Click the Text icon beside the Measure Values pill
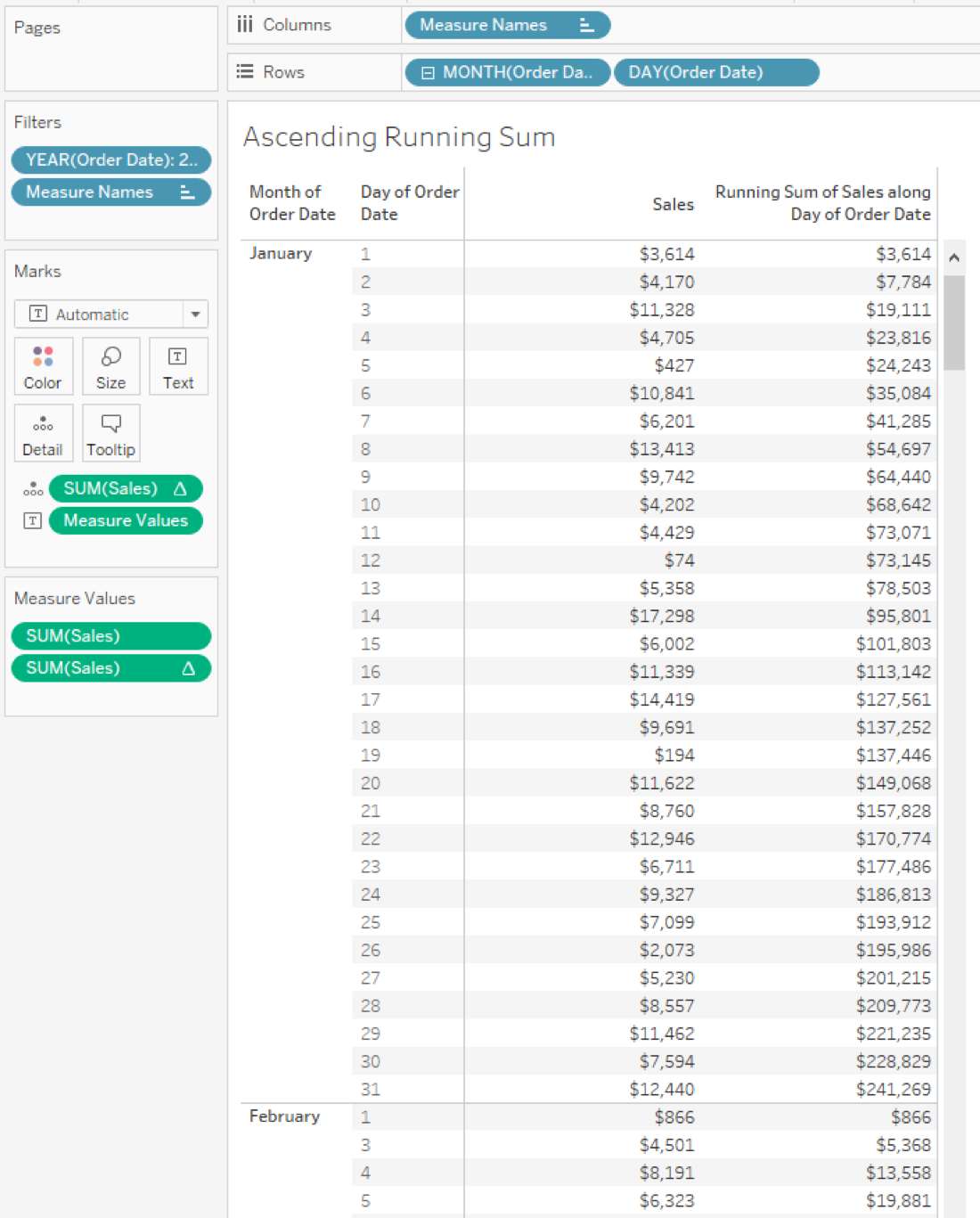 (32, 520)
